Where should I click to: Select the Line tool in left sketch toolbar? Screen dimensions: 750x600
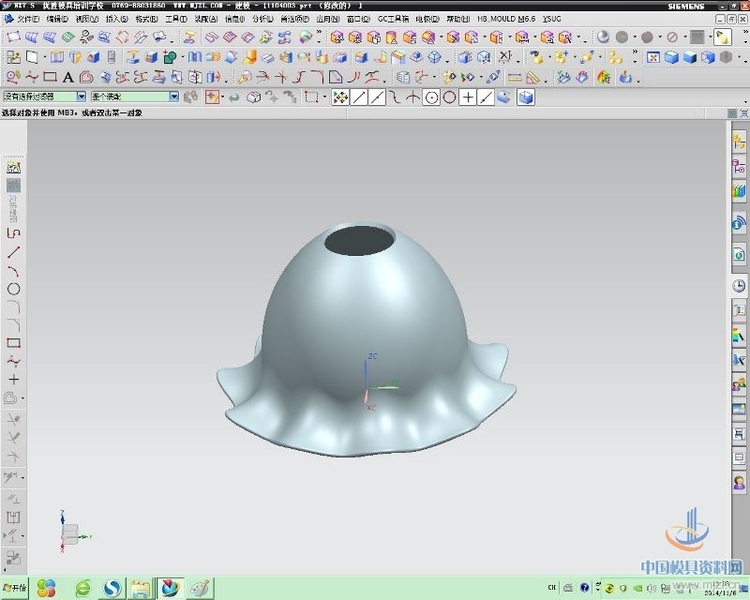click(14, 252)
